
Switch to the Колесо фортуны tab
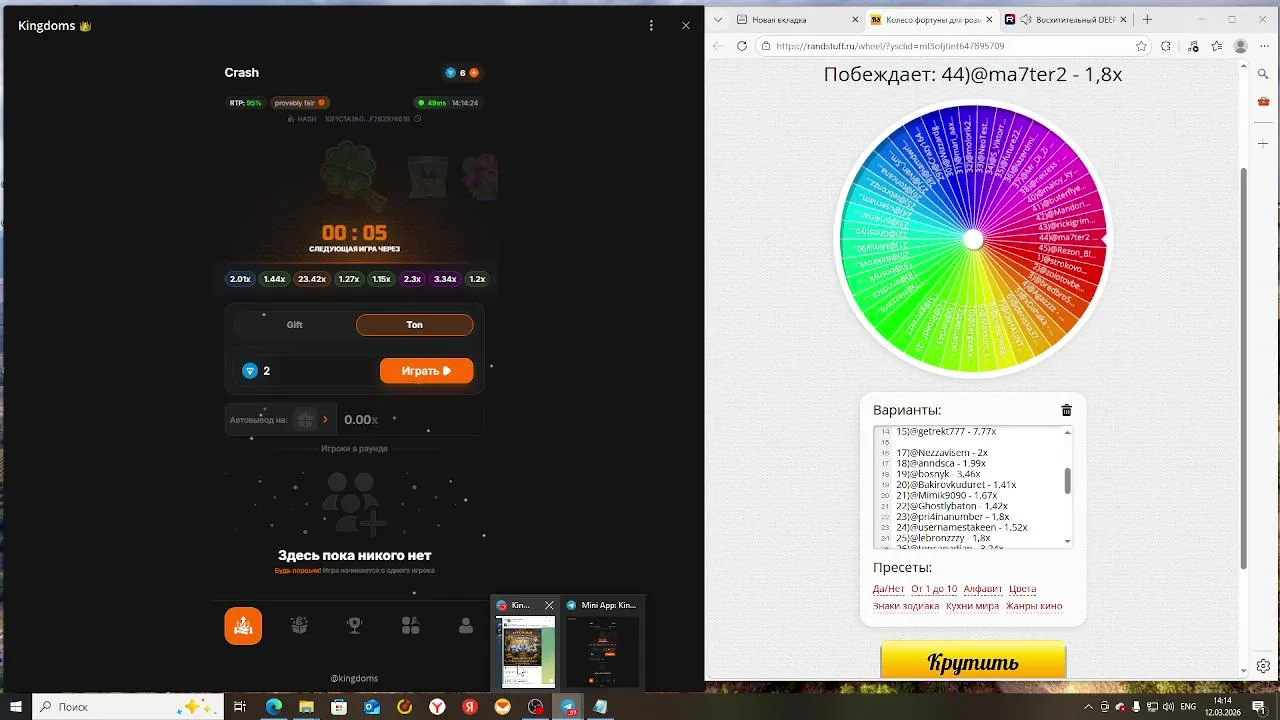point(931,19)
